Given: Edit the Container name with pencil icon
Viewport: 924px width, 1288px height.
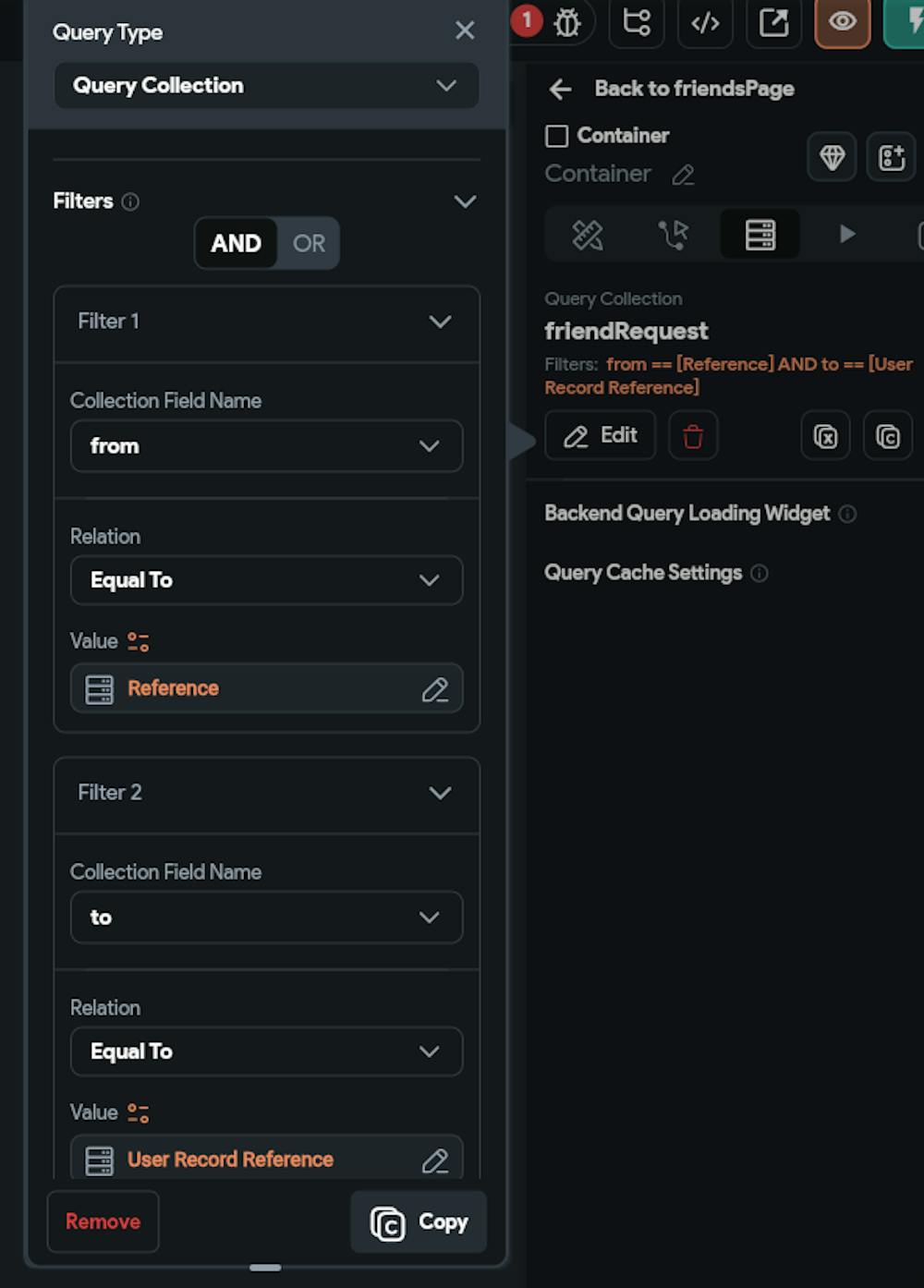Looking at the screenshot, I should 683,175.
